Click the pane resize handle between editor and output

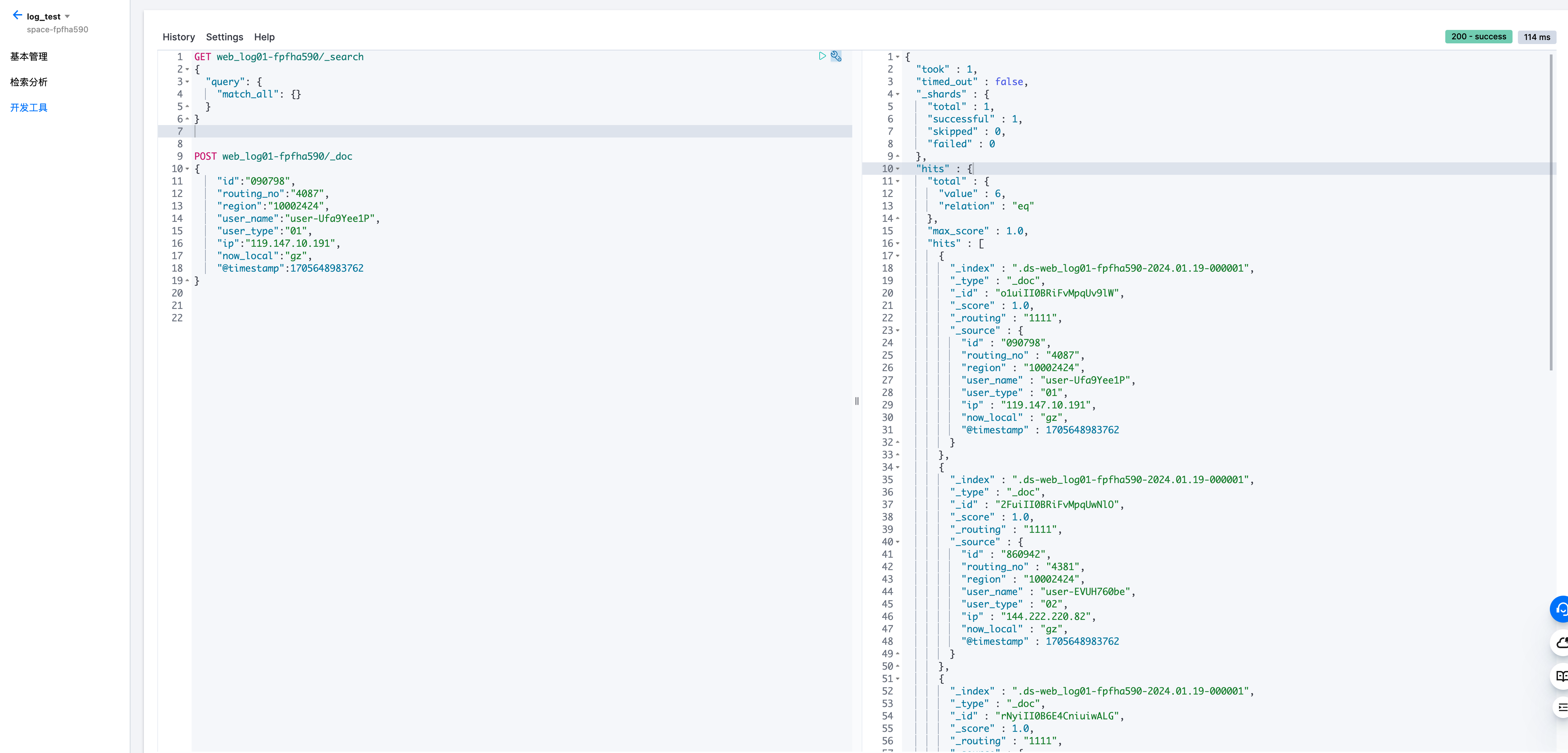pyautogui.click(x=856, y=401)
